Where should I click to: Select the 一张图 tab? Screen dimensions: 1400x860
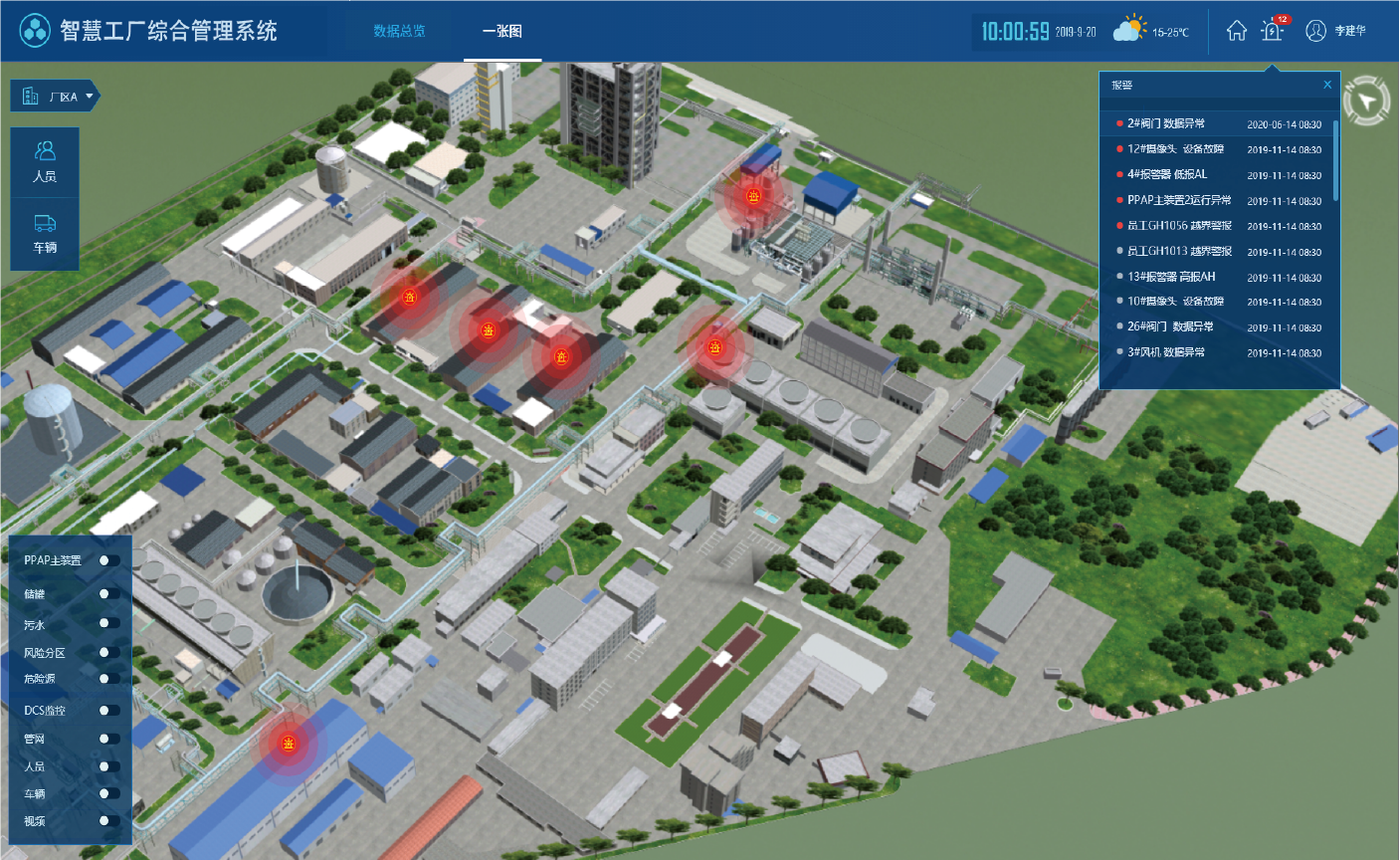501,31
